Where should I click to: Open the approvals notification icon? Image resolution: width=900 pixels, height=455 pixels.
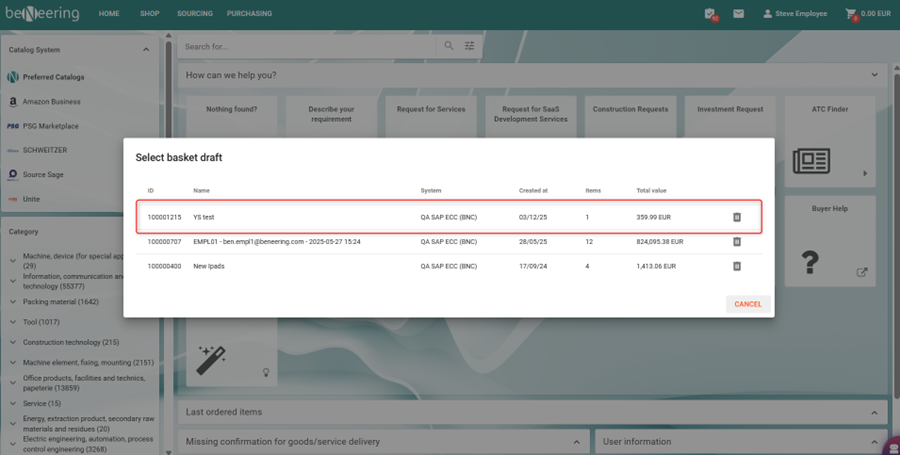[x=710, y=14]
